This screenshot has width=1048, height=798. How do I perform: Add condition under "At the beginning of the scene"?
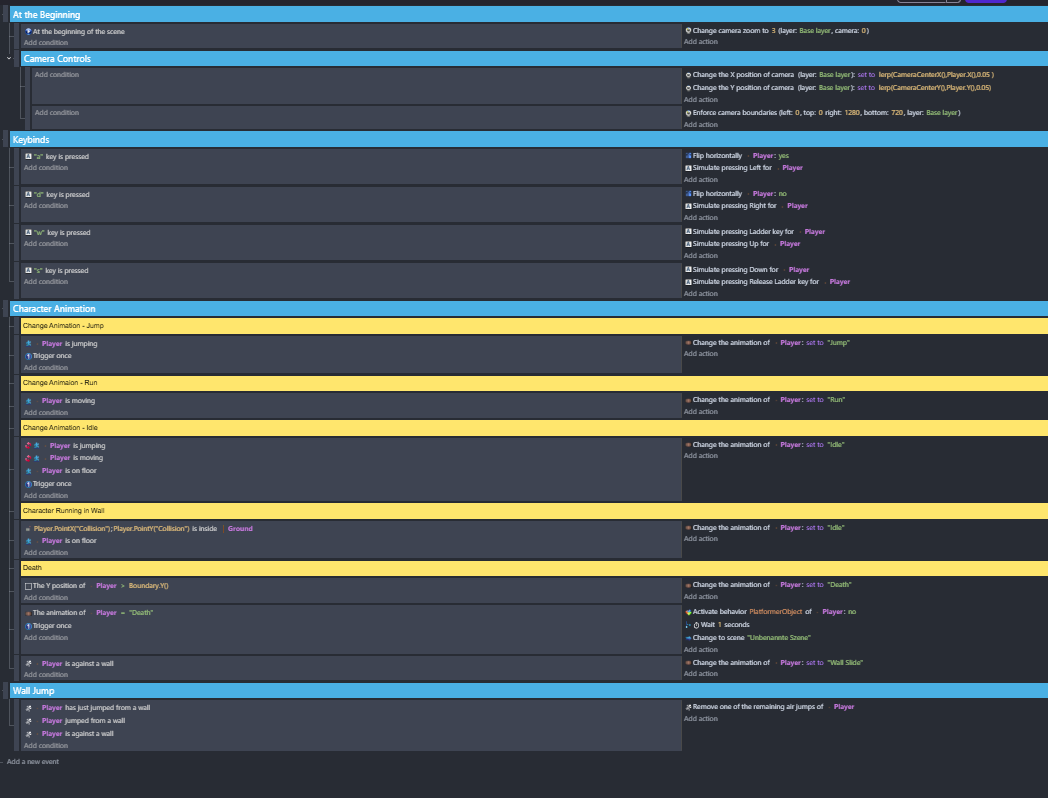coord(46,43)
